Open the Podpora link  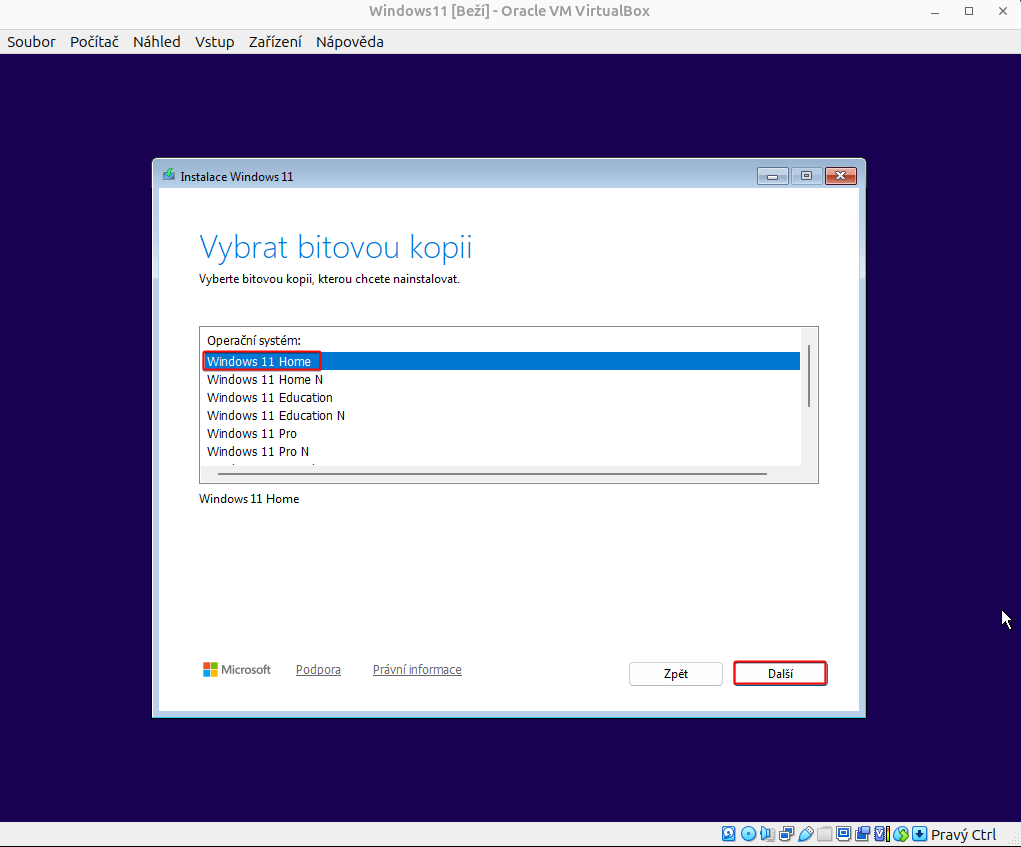[318, 670]
